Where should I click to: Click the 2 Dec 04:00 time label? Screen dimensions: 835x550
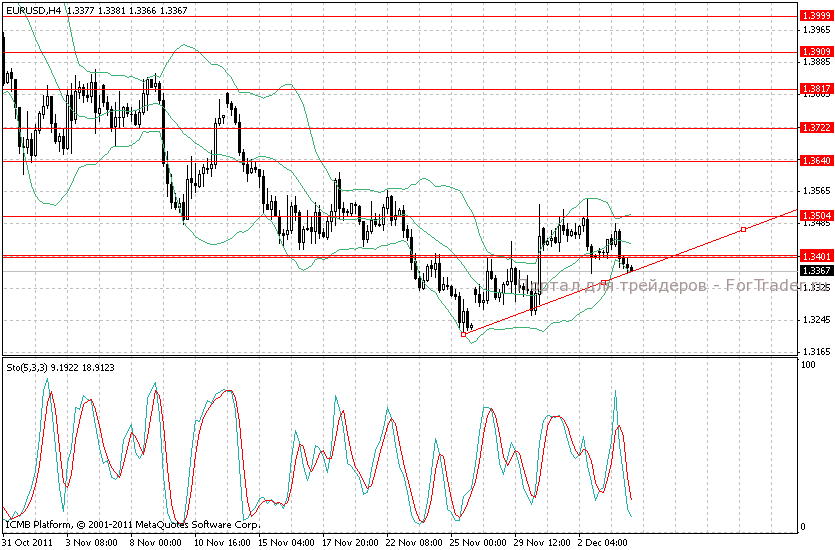point(604,543)
